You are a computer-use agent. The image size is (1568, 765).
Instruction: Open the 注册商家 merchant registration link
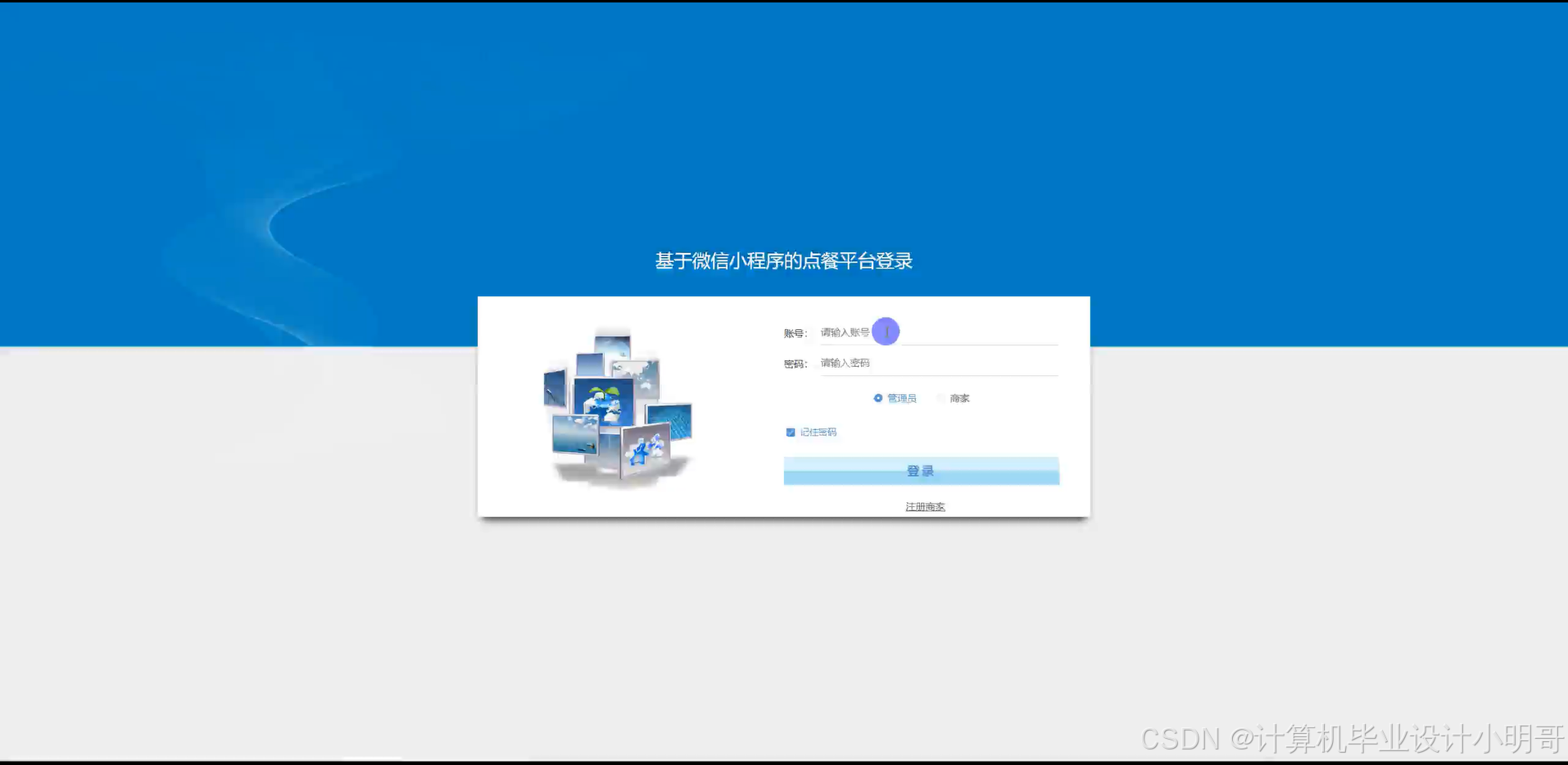924,506
